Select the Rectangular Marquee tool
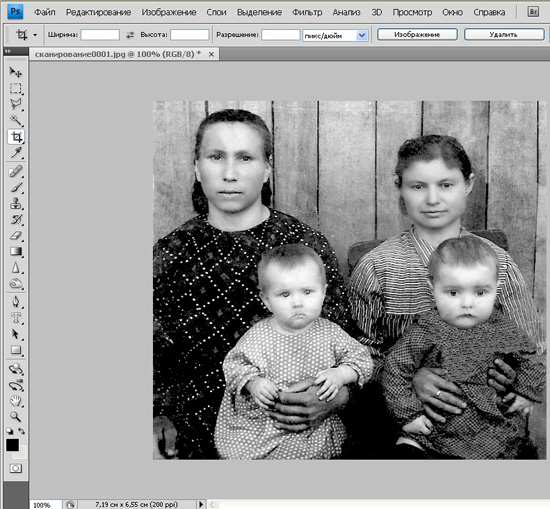The image size is (550, 509). pos(15,88)
